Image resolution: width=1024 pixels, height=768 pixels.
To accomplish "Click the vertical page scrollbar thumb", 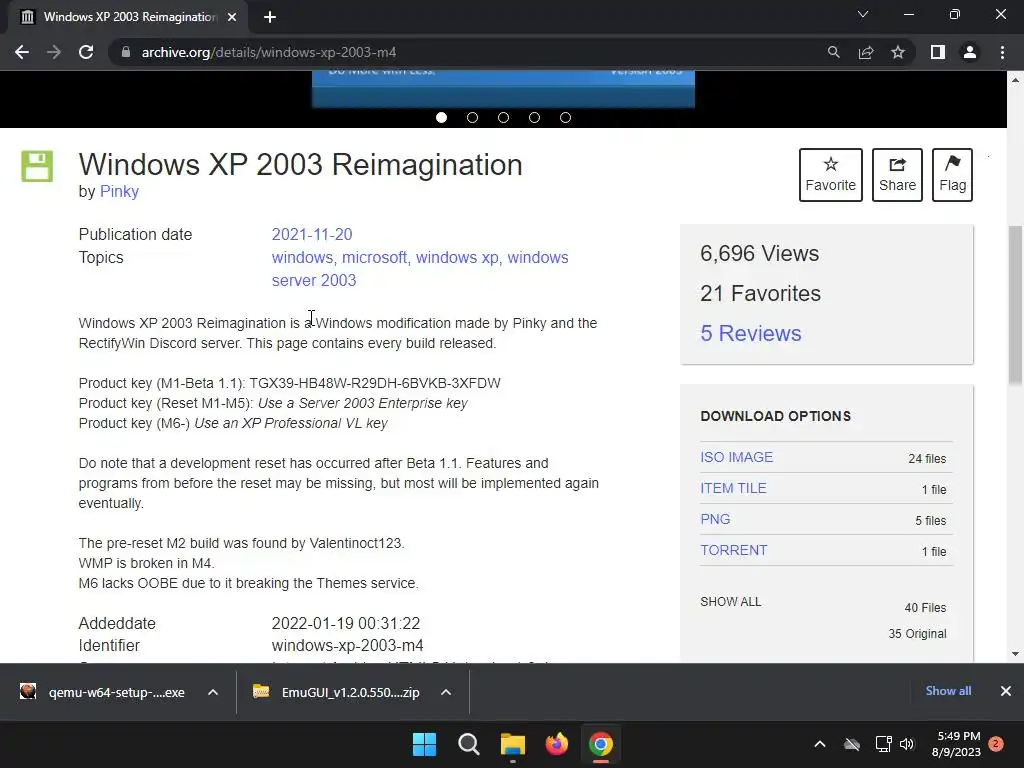I will coord(1015,304).
